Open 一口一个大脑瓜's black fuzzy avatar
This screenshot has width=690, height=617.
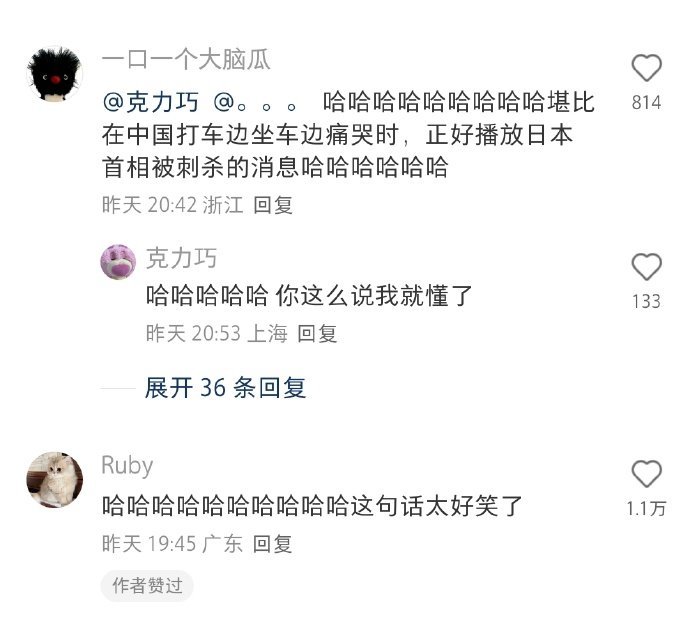click(55, 74)
